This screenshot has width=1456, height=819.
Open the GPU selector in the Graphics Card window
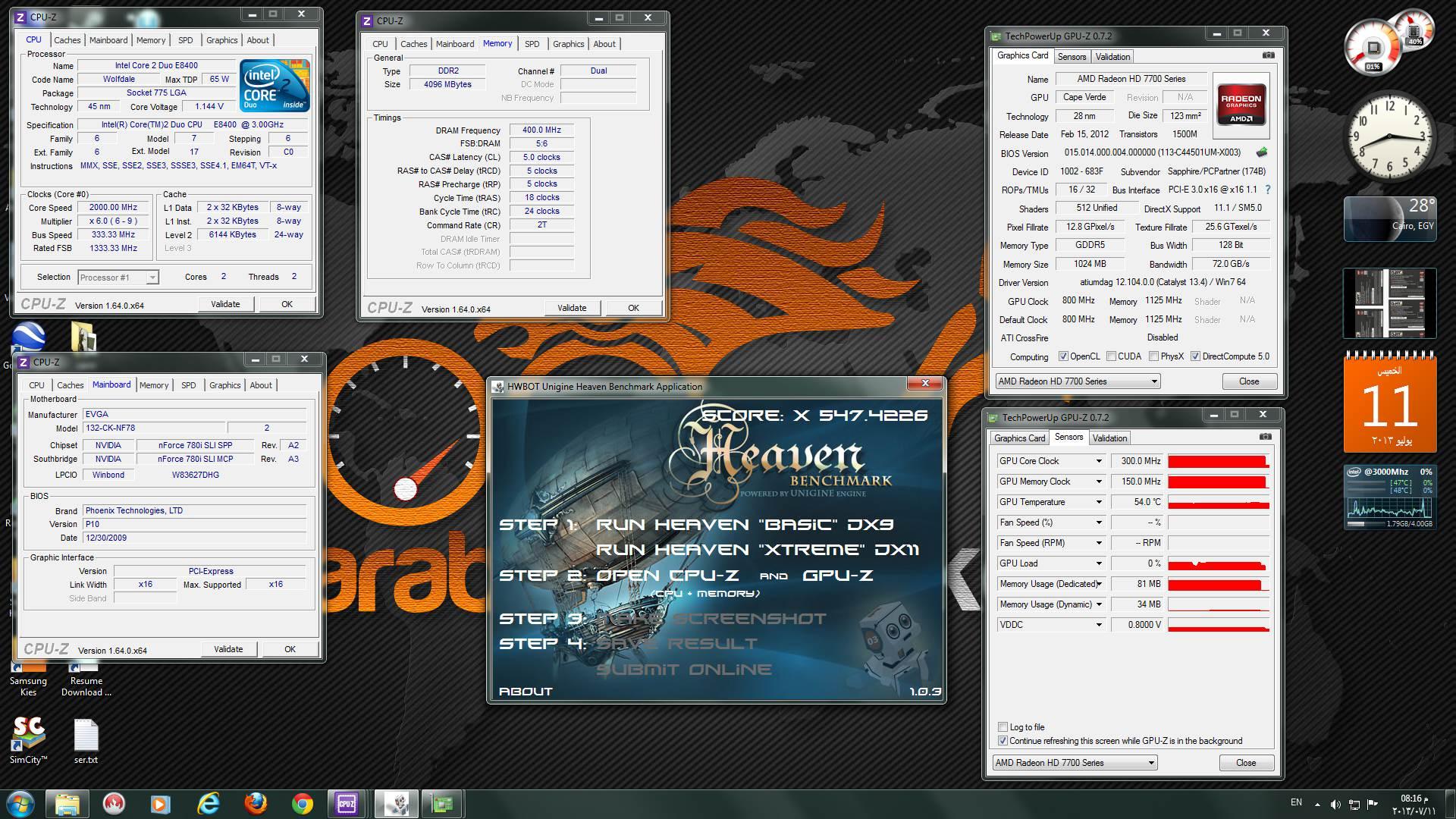(1078, 381)
